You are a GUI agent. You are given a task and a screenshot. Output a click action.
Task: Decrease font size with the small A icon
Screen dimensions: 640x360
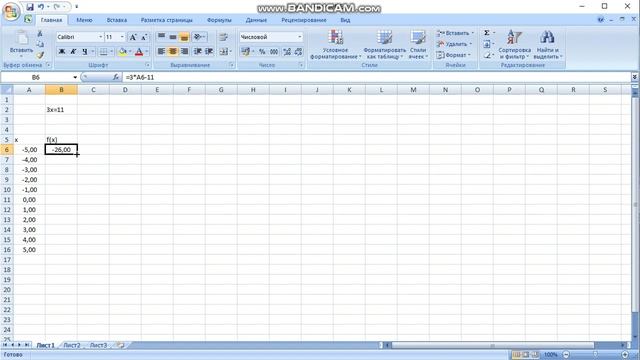144,37
